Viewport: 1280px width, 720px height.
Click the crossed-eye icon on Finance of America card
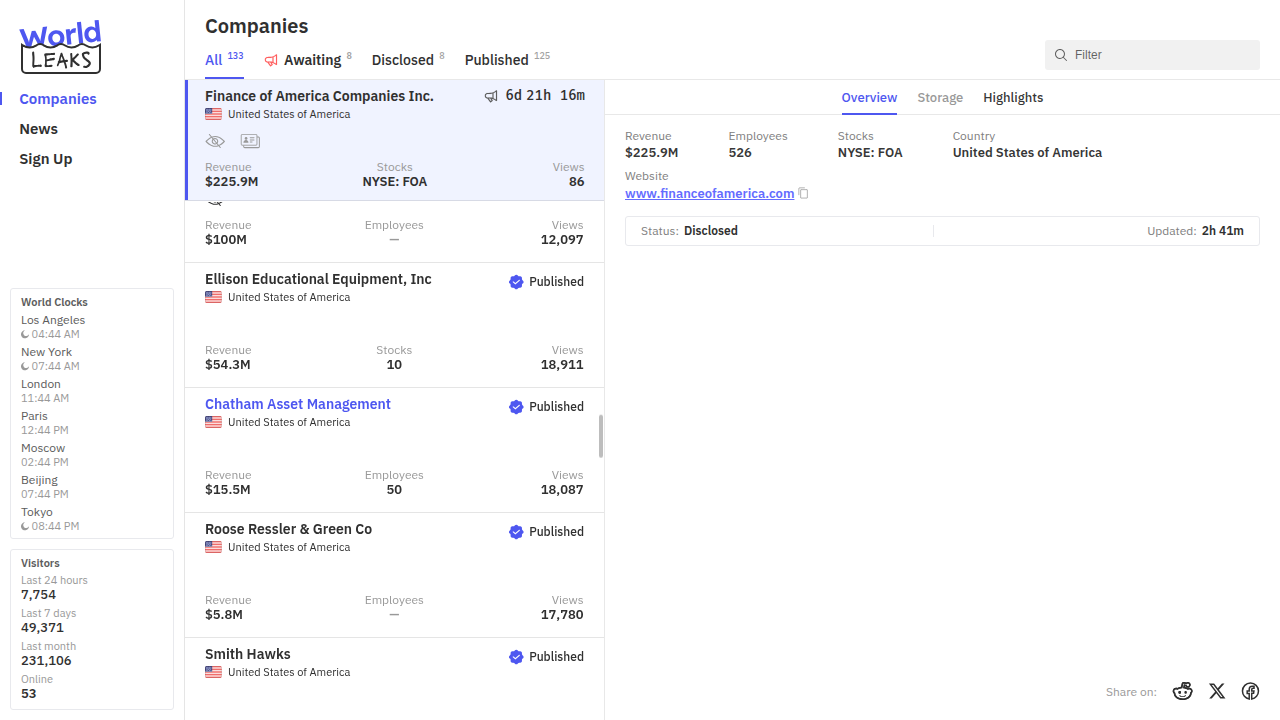[x=215, y=141]
